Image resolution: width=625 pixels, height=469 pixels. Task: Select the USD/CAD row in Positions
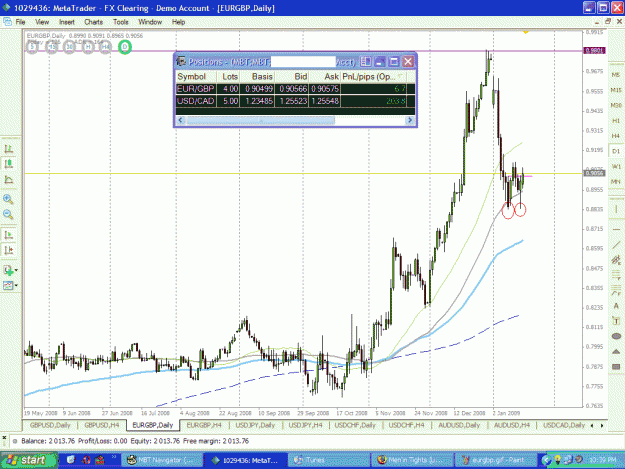click(x=295, y=101)
